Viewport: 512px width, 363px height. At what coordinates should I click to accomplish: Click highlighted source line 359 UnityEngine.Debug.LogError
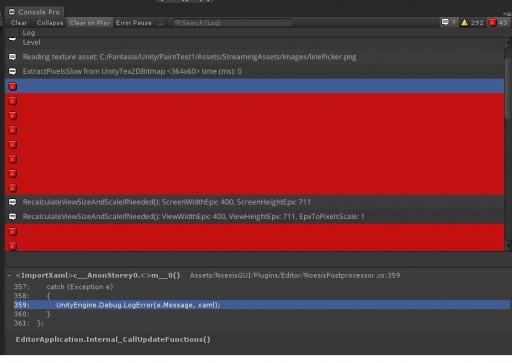click(262, 305)
